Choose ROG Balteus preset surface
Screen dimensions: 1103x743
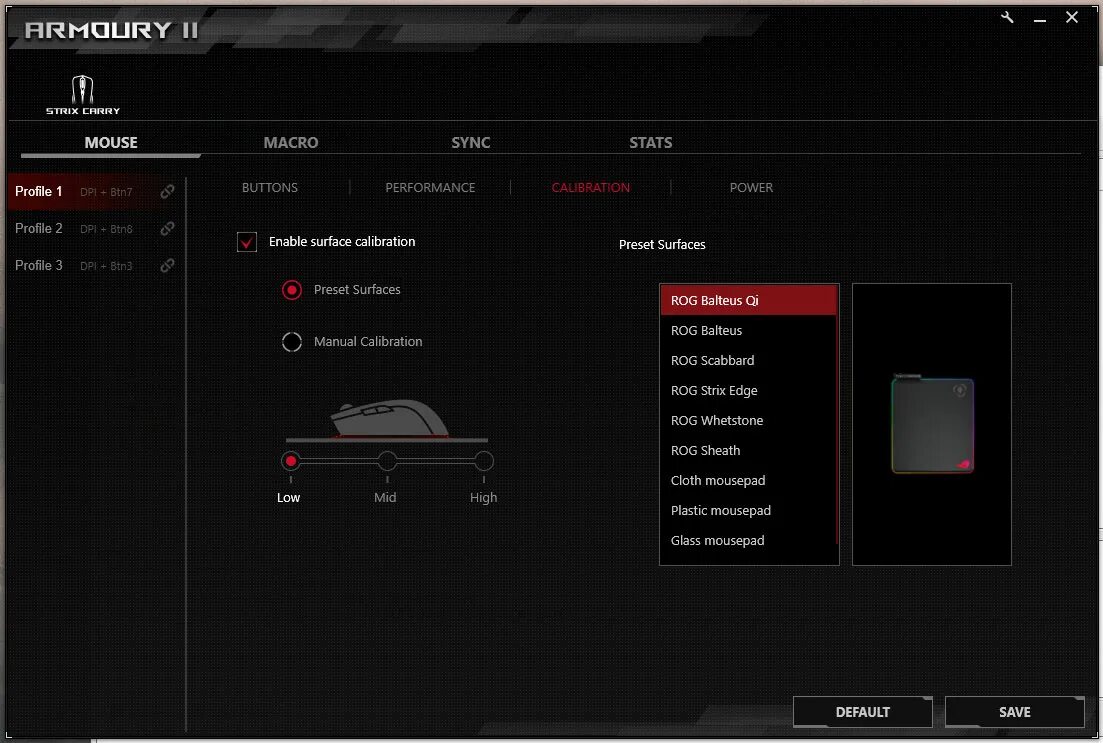[748, 331]
